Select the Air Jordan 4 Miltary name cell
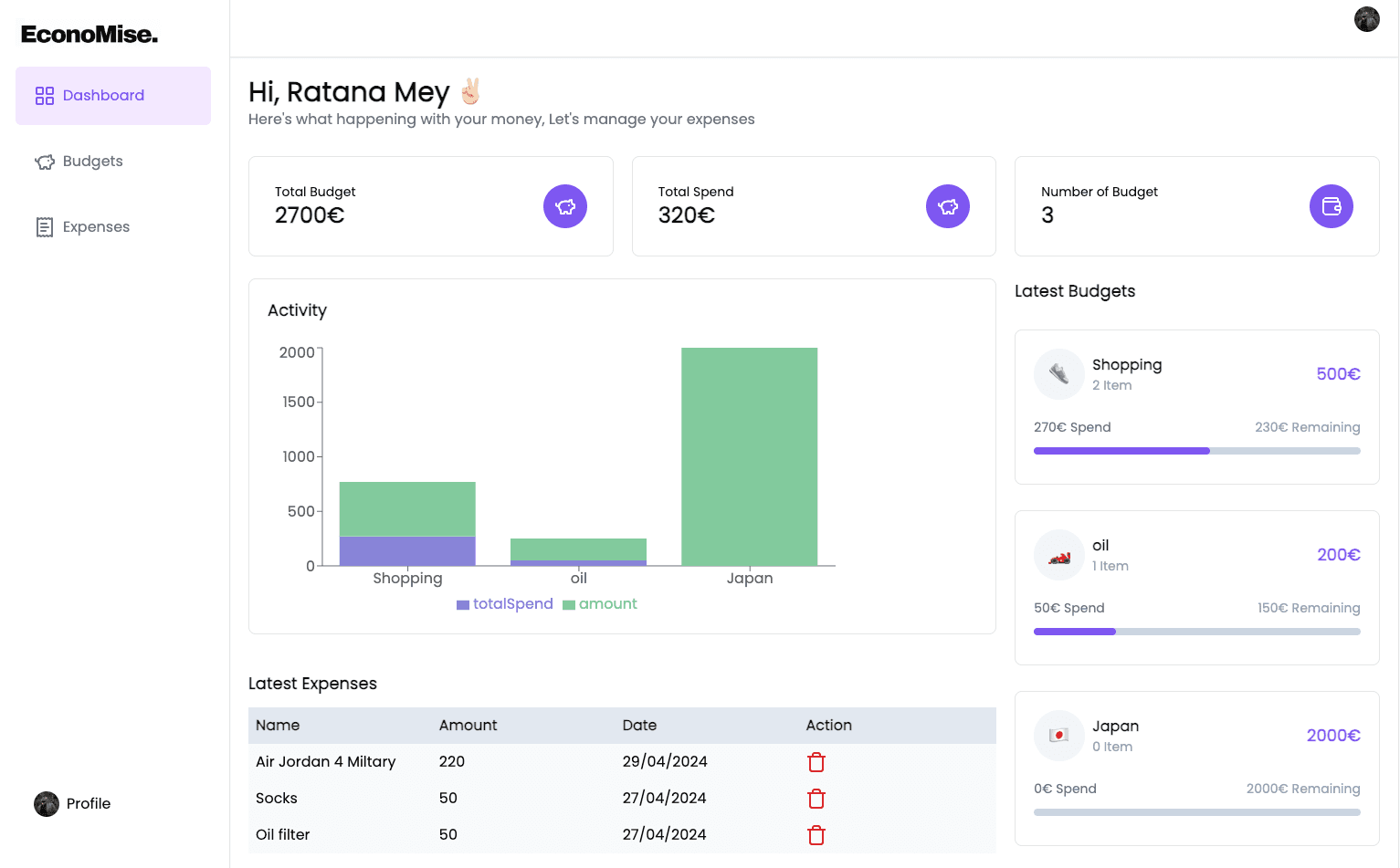 326,762
